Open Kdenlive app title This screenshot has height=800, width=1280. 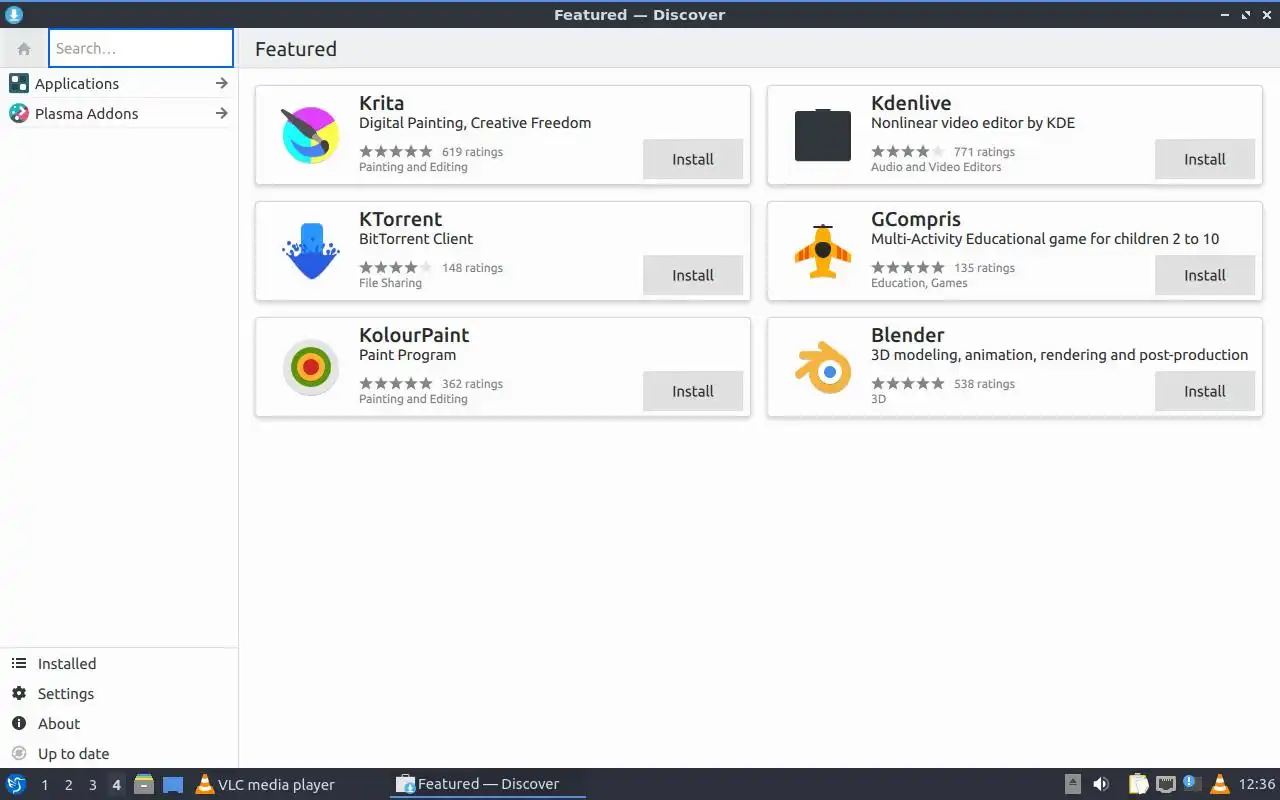911,103
